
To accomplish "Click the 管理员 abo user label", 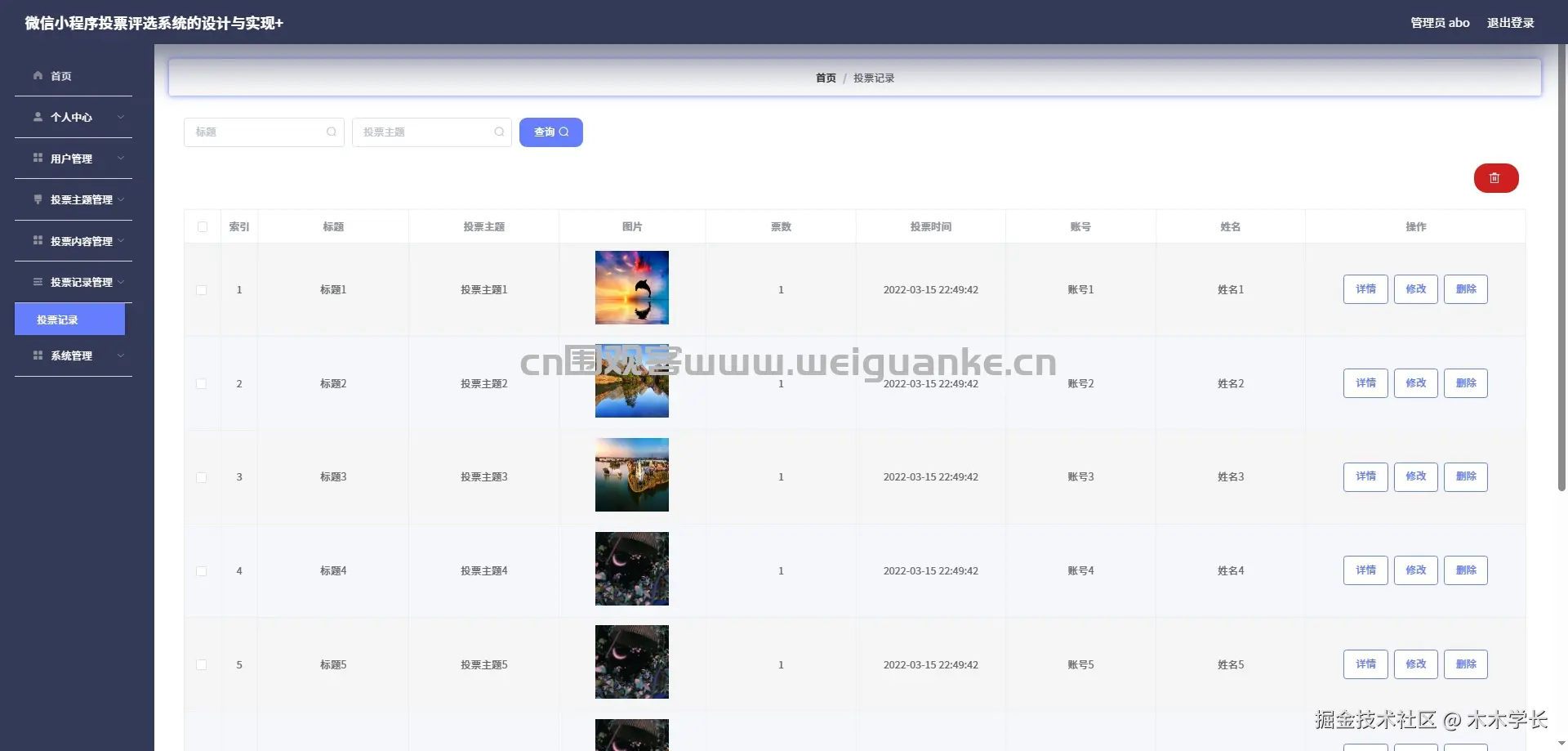I will pyautogui.click(x=1440, y=23).
